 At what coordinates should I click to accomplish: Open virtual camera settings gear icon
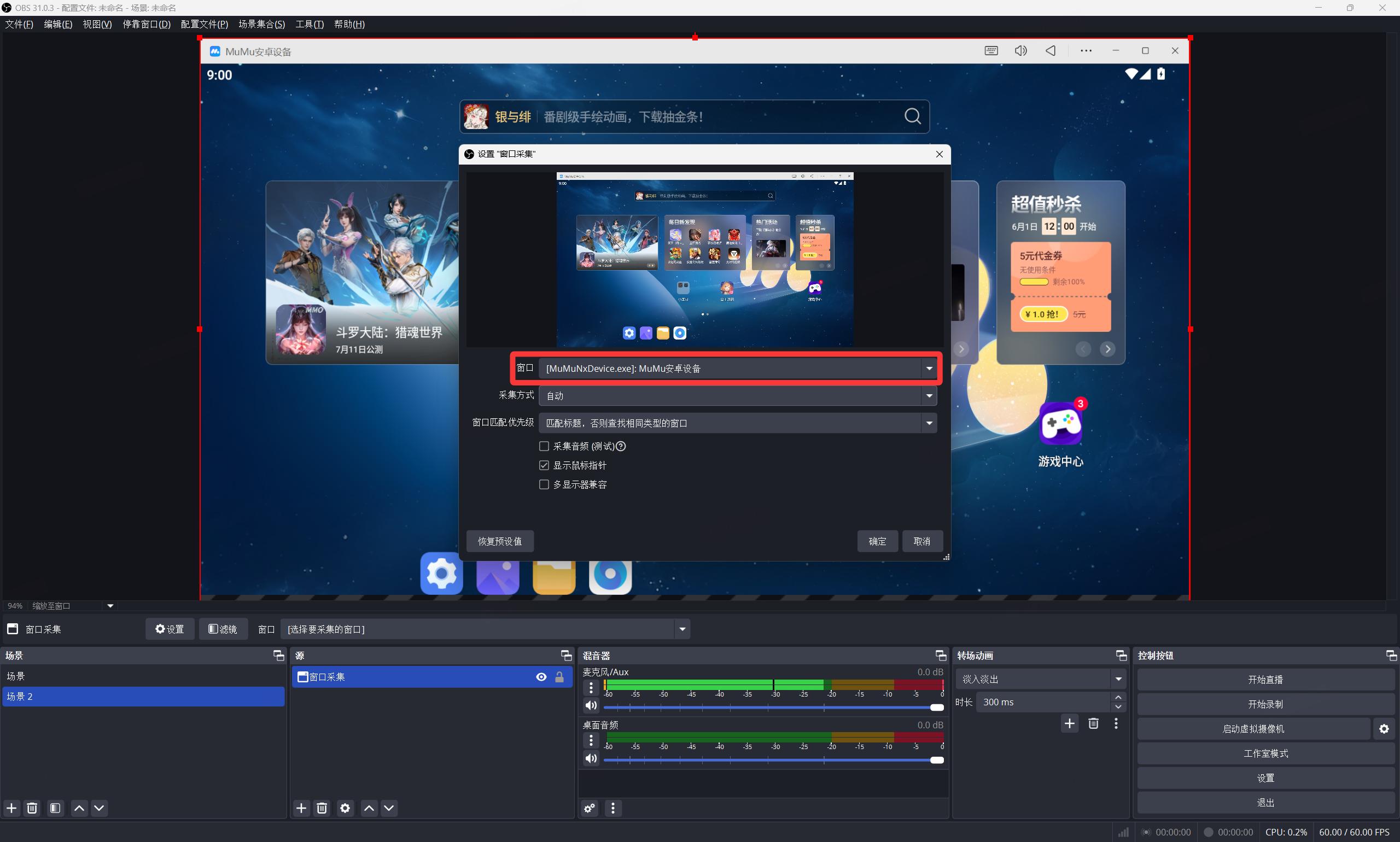[x=1384, y=729]
